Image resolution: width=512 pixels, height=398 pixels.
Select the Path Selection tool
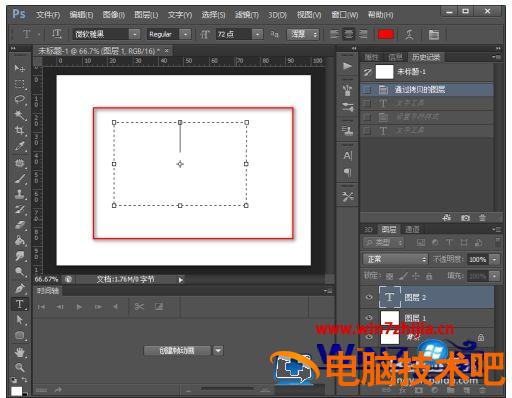pos(19,320)
